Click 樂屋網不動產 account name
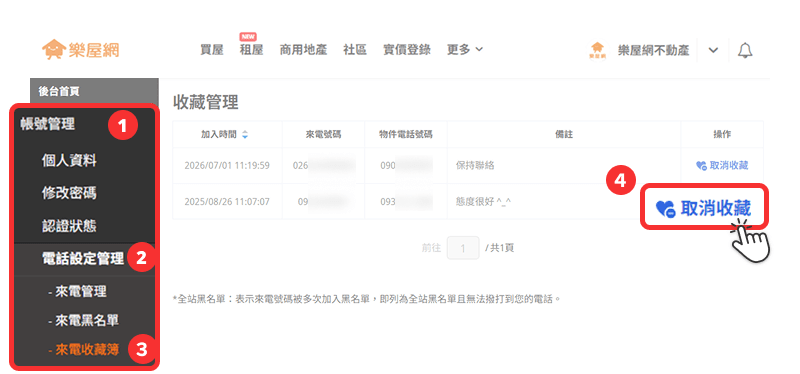800x374 pixels. (653, 50)
